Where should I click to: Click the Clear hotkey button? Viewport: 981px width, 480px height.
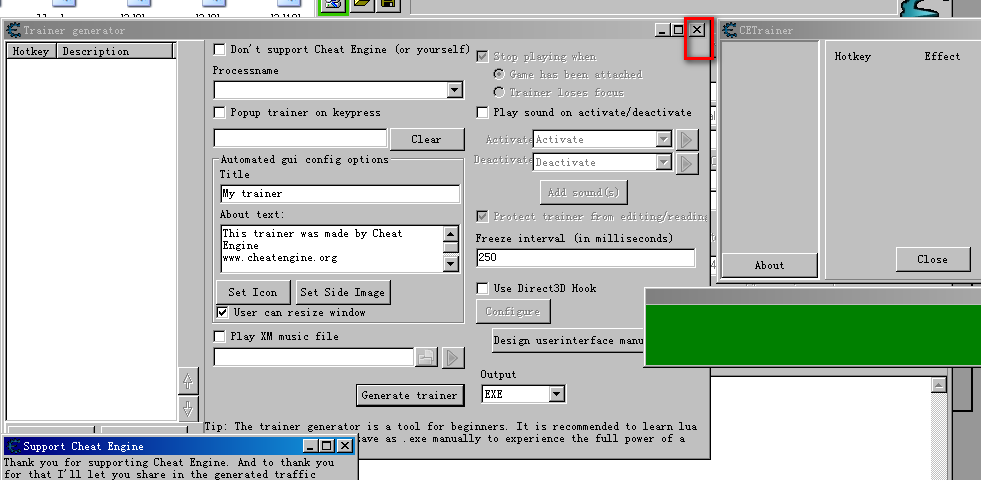[x=427, y=140]
